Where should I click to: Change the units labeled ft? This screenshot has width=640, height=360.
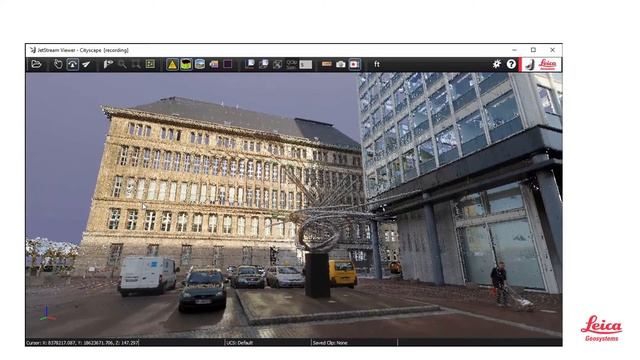377,64
